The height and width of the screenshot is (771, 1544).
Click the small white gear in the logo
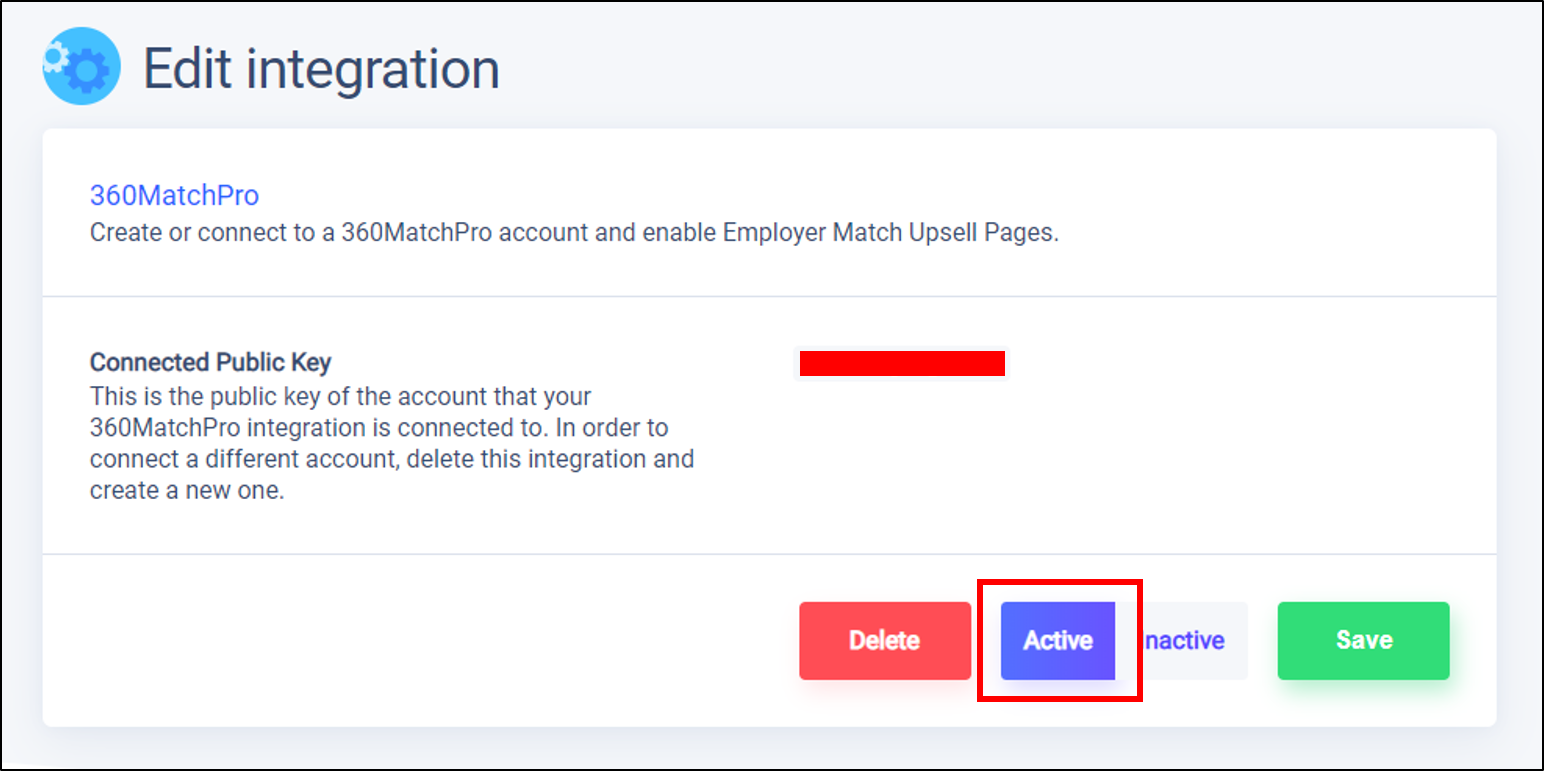[x=55, y=55]
